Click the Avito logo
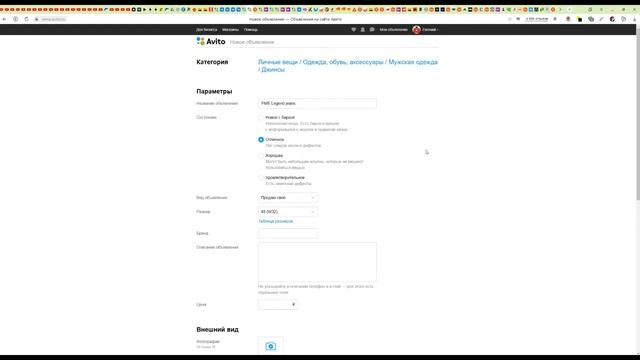 [x=211, y=41]
